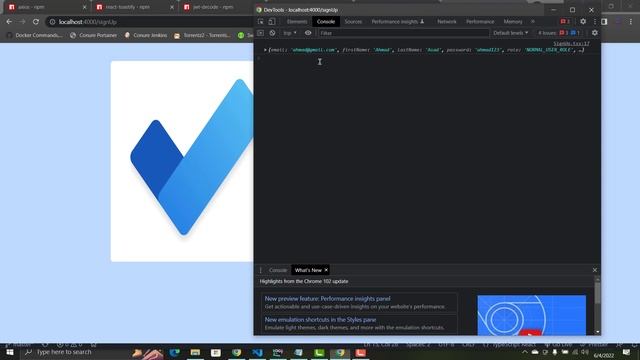Open the Sources tab
The image size is (640, 360).
tap(353, 22)
